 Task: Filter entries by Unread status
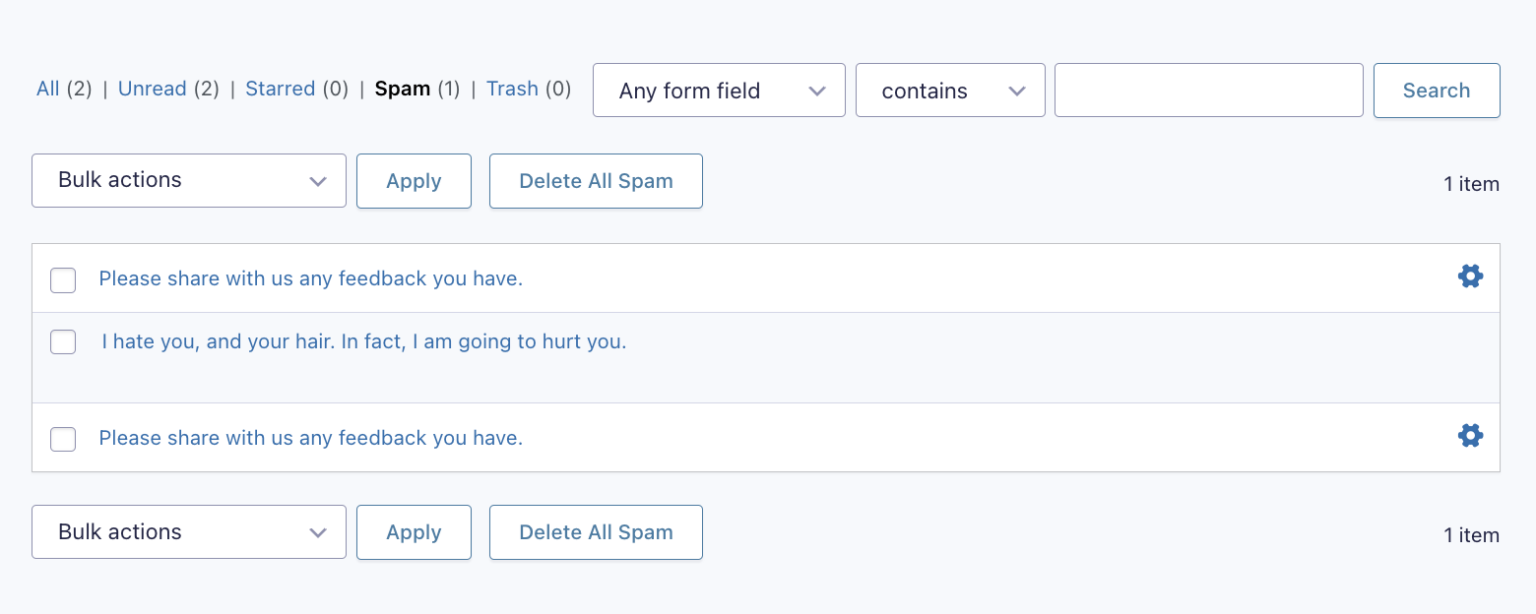(152, 88)
